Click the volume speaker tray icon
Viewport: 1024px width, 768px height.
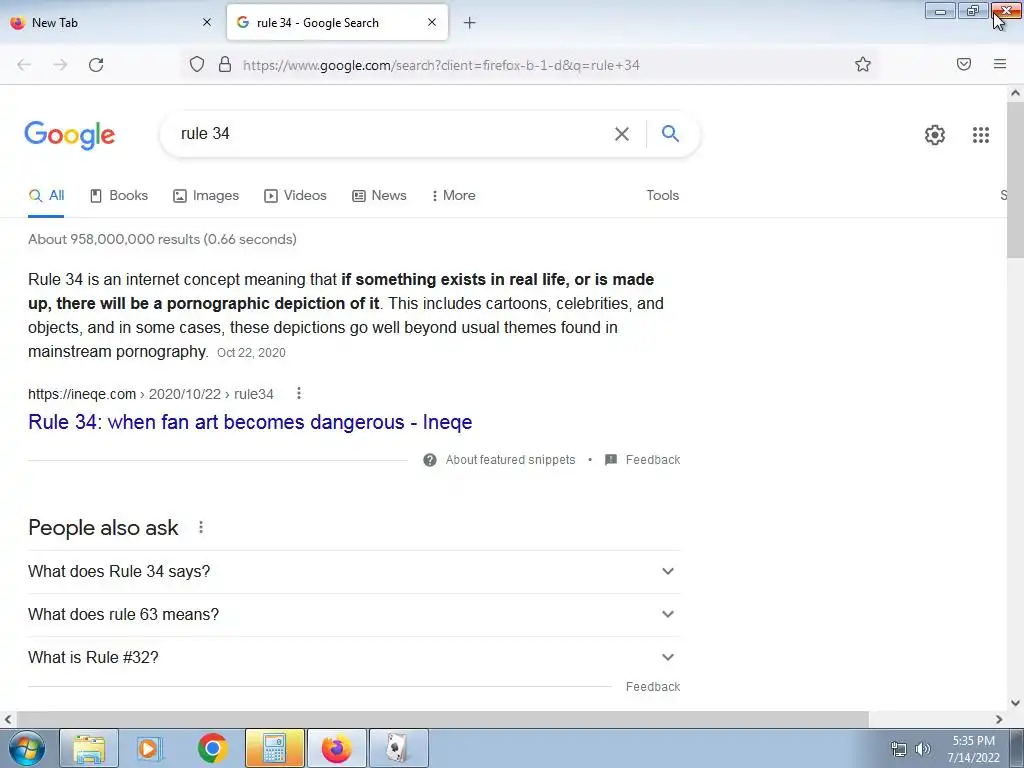click(923, 749)
